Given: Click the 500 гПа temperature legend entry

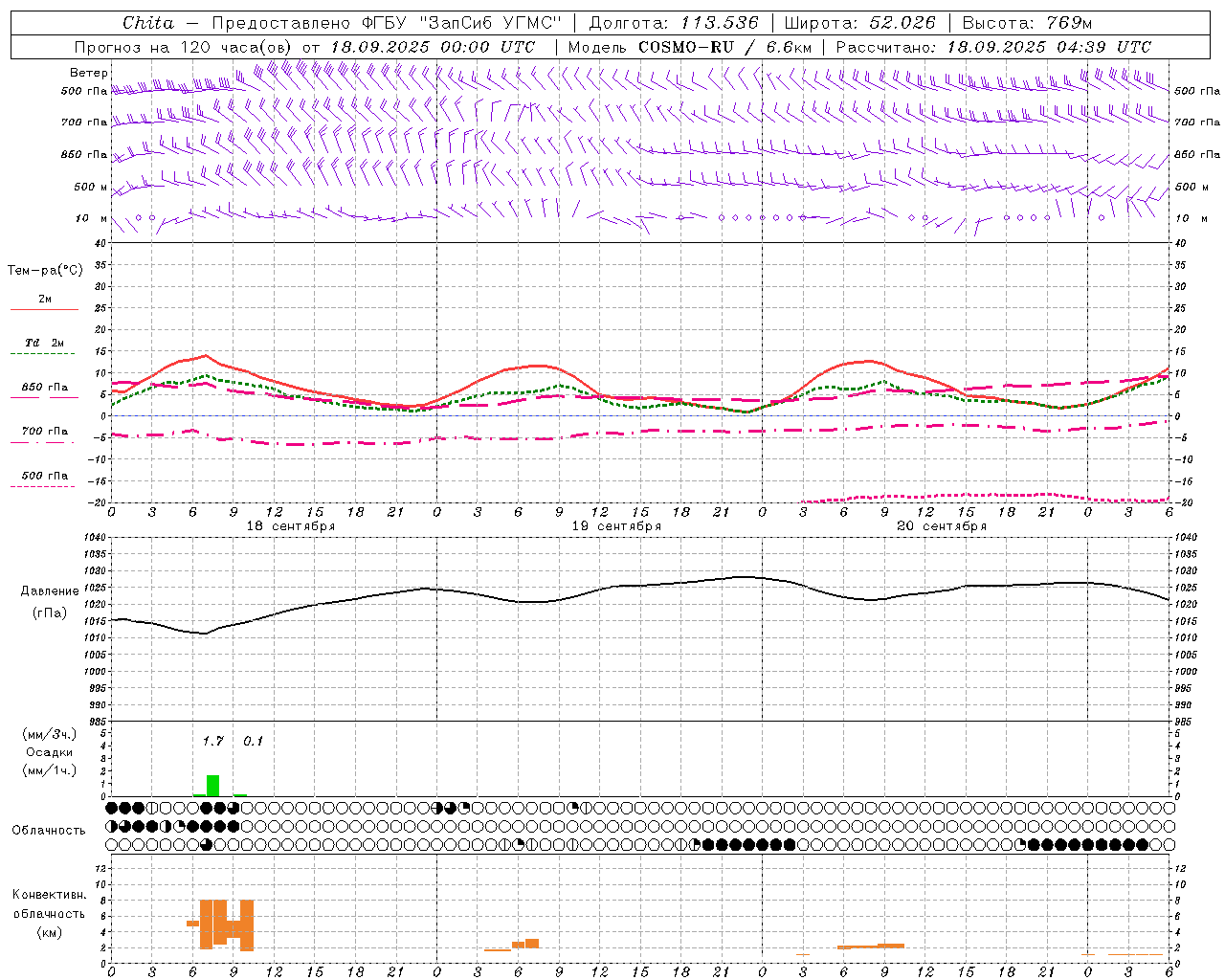Looking at the screenshot, I should point(45,476).
